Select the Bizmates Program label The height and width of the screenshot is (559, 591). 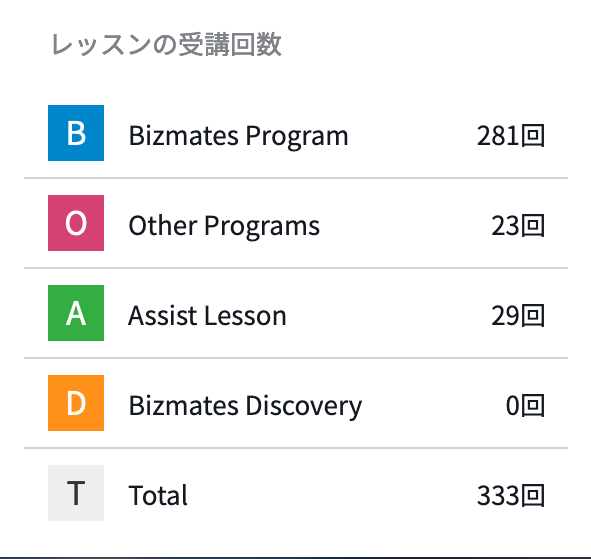coord(238,136)
